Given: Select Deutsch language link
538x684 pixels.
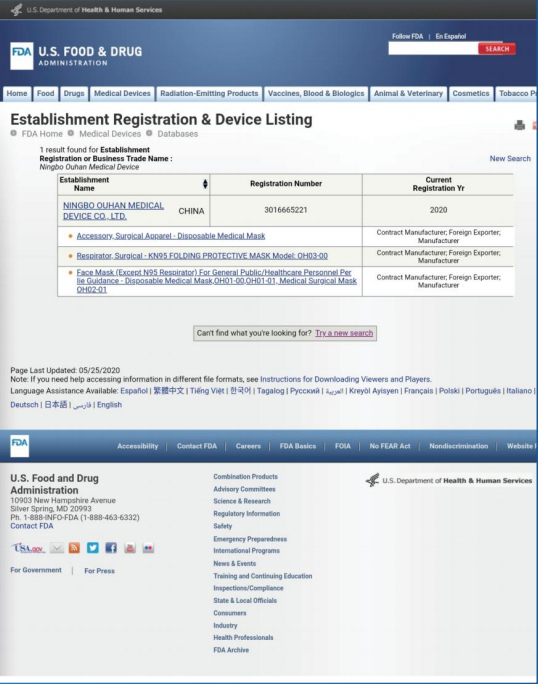Looking at the screenshot, I should 24,405.
